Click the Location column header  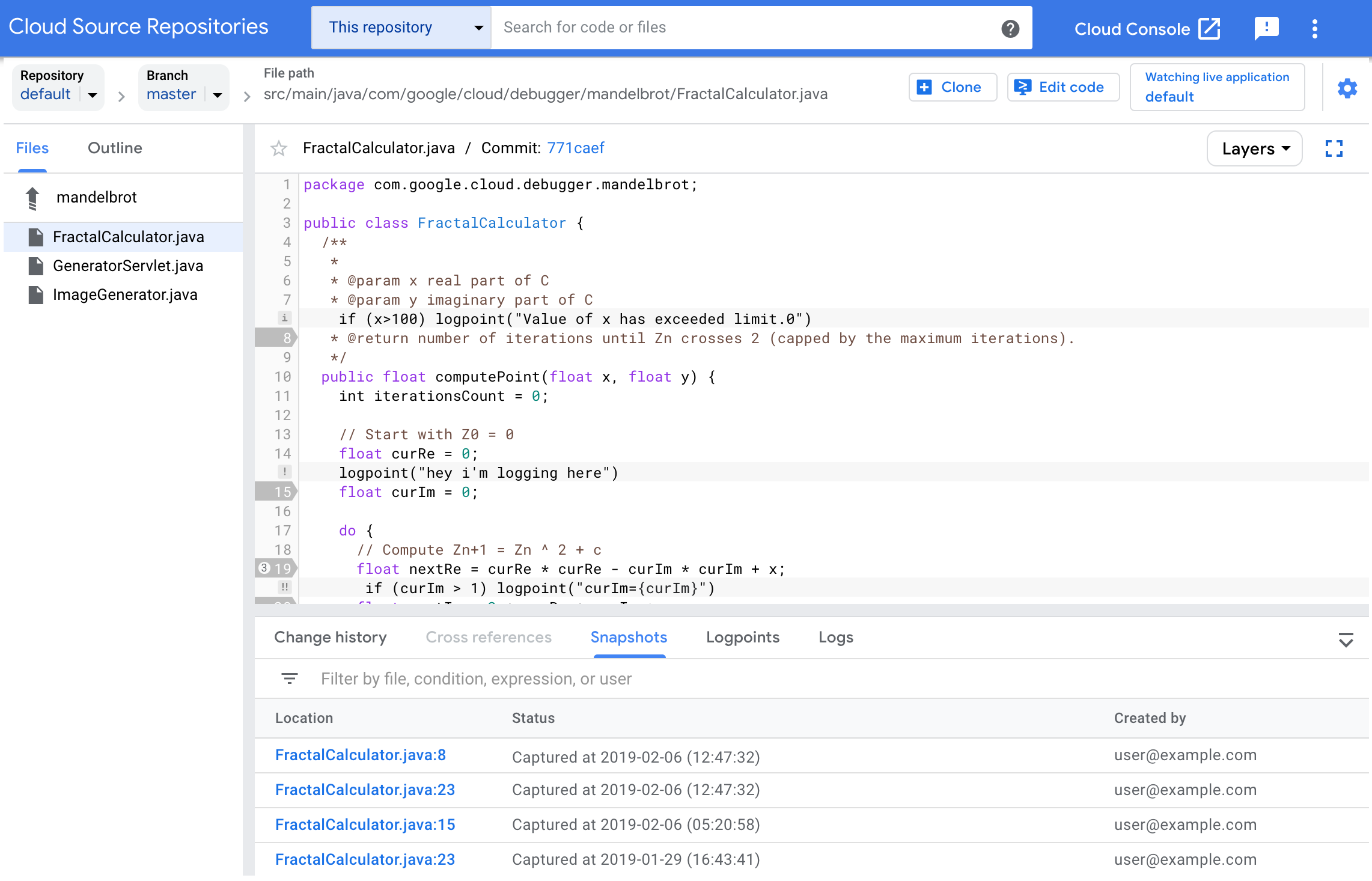[304, 718]
